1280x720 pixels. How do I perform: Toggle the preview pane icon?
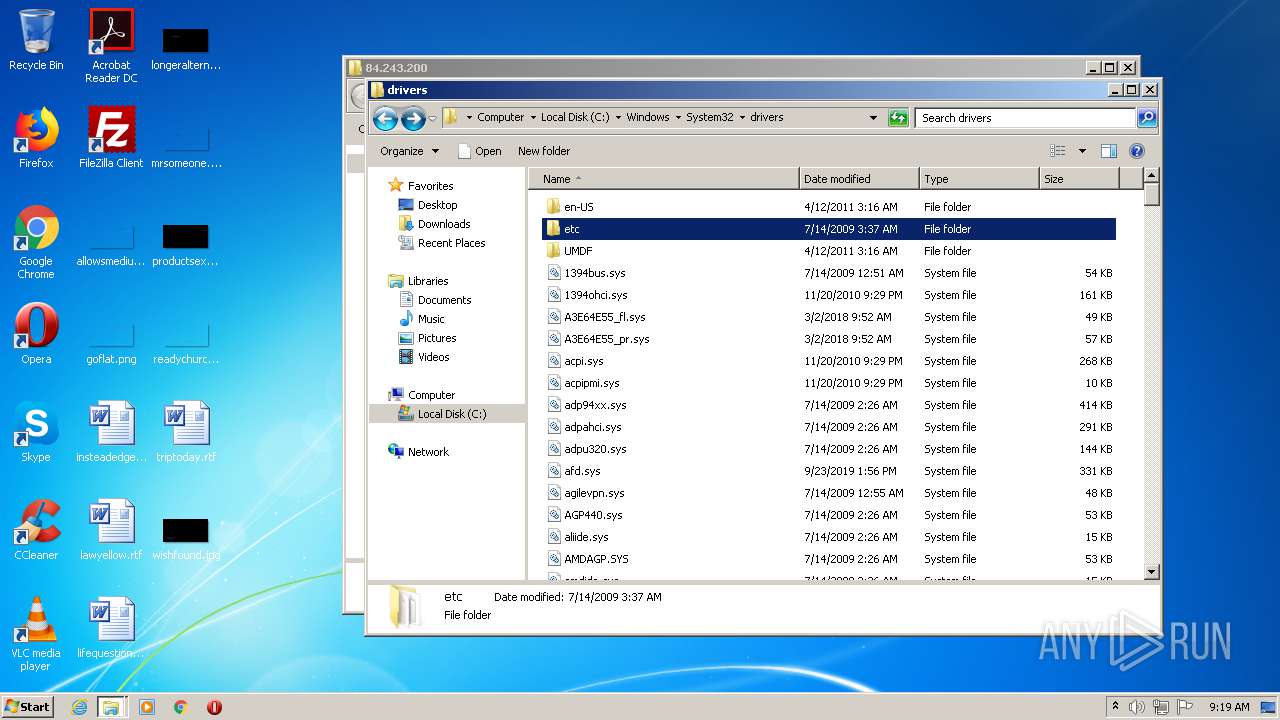click(1108, 151)
